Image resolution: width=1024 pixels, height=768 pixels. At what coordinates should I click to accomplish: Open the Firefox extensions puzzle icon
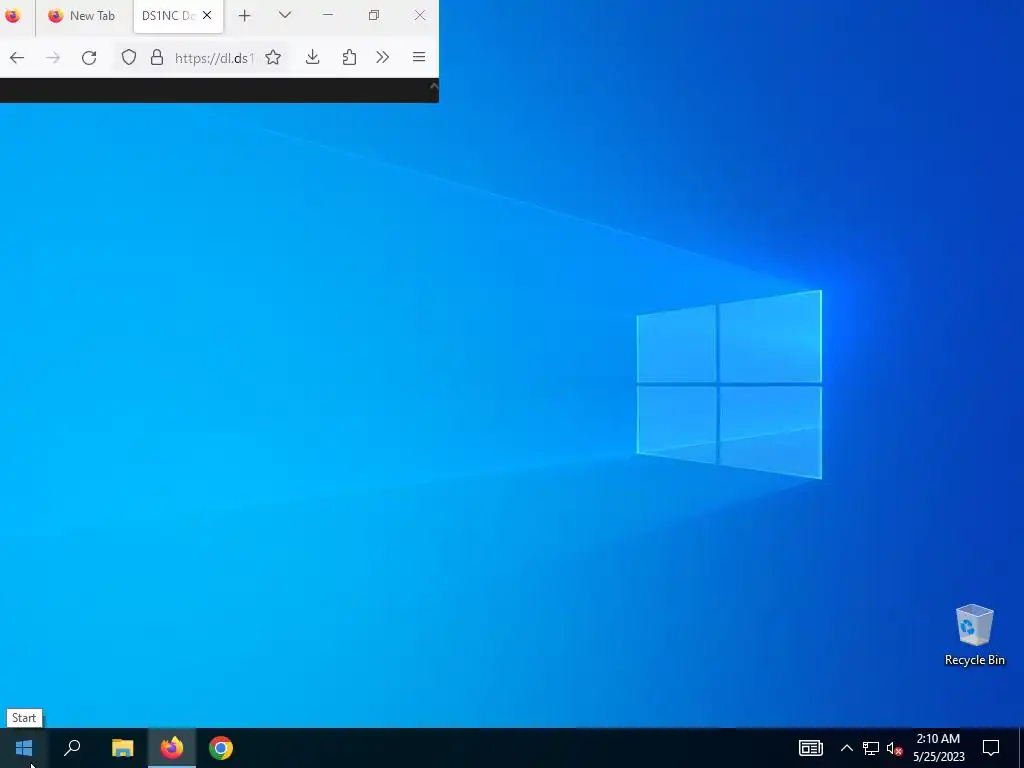[349, 57]
